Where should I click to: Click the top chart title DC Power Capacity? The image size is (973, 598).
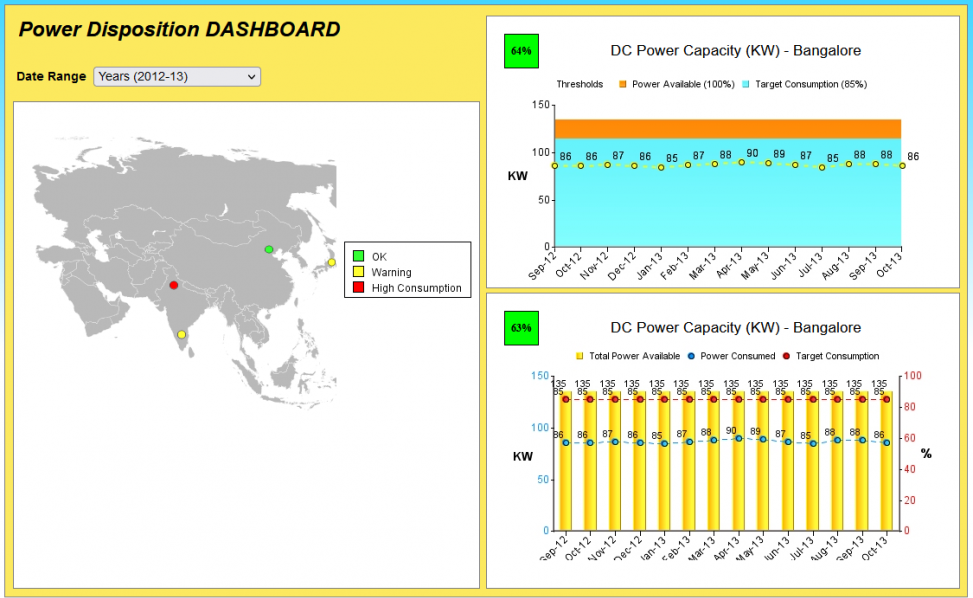click(735, 51)
